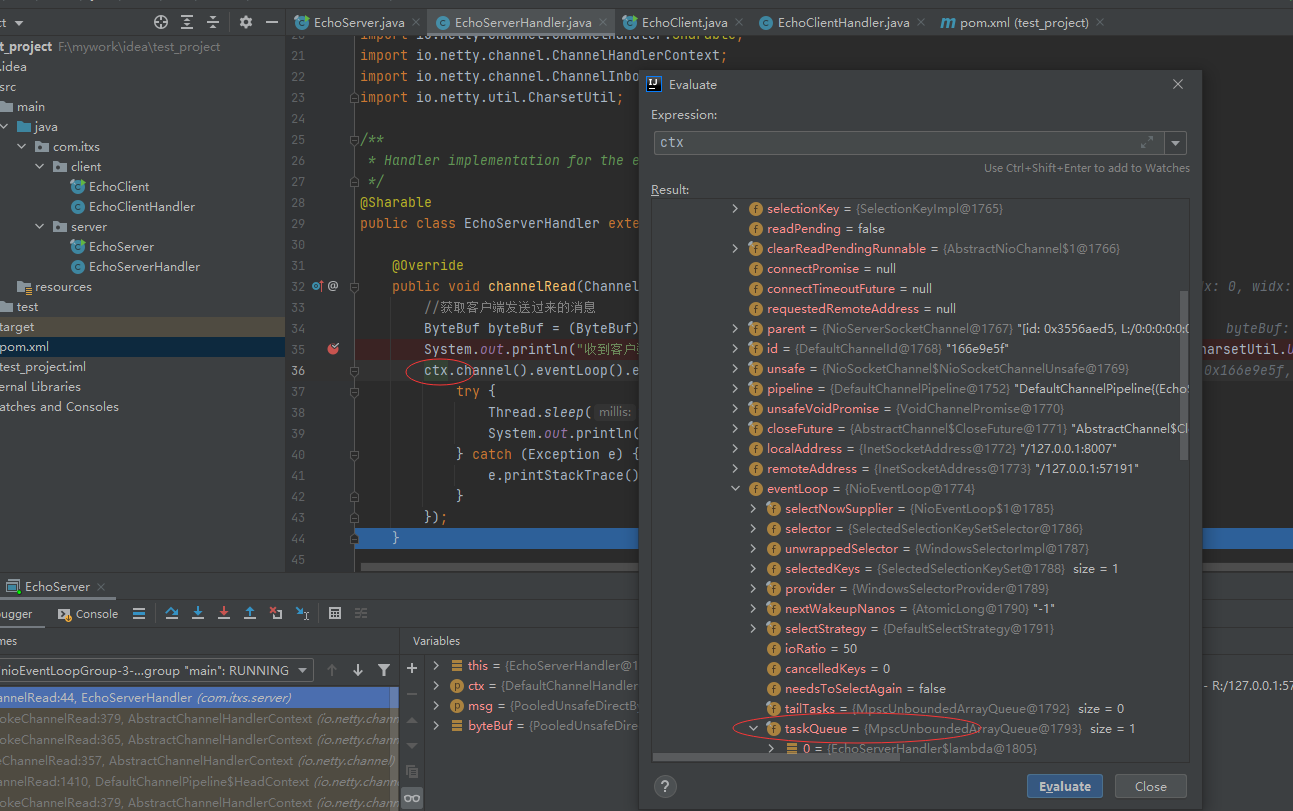
Task: Expand all nodes in Project panel
Action: pyautogui.click(x=187, y=22)
